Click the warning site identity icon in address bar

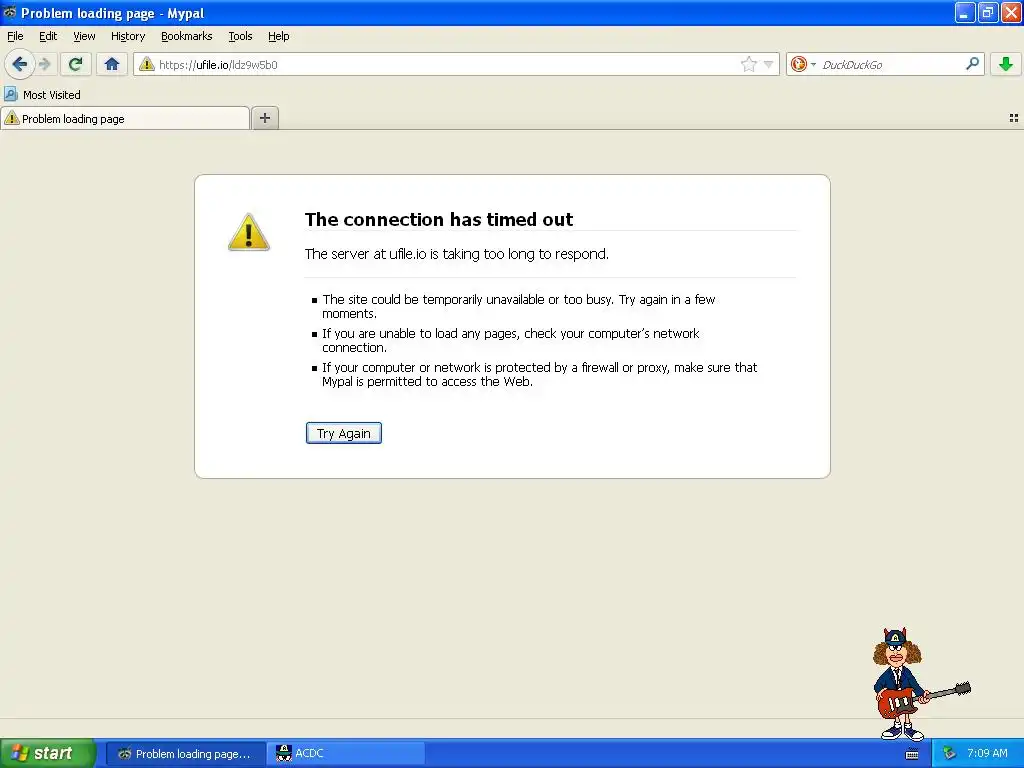(x=147, y=64)
